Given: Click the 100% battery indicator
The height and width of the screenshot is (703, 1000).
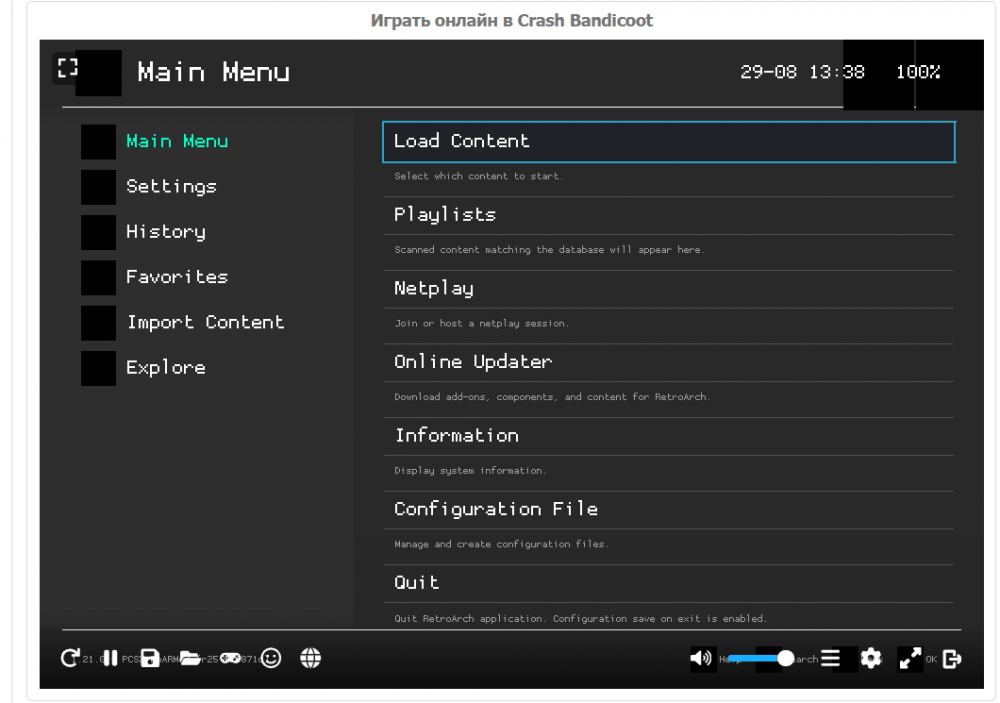Looking at the screenshot, I should point(918,72).
